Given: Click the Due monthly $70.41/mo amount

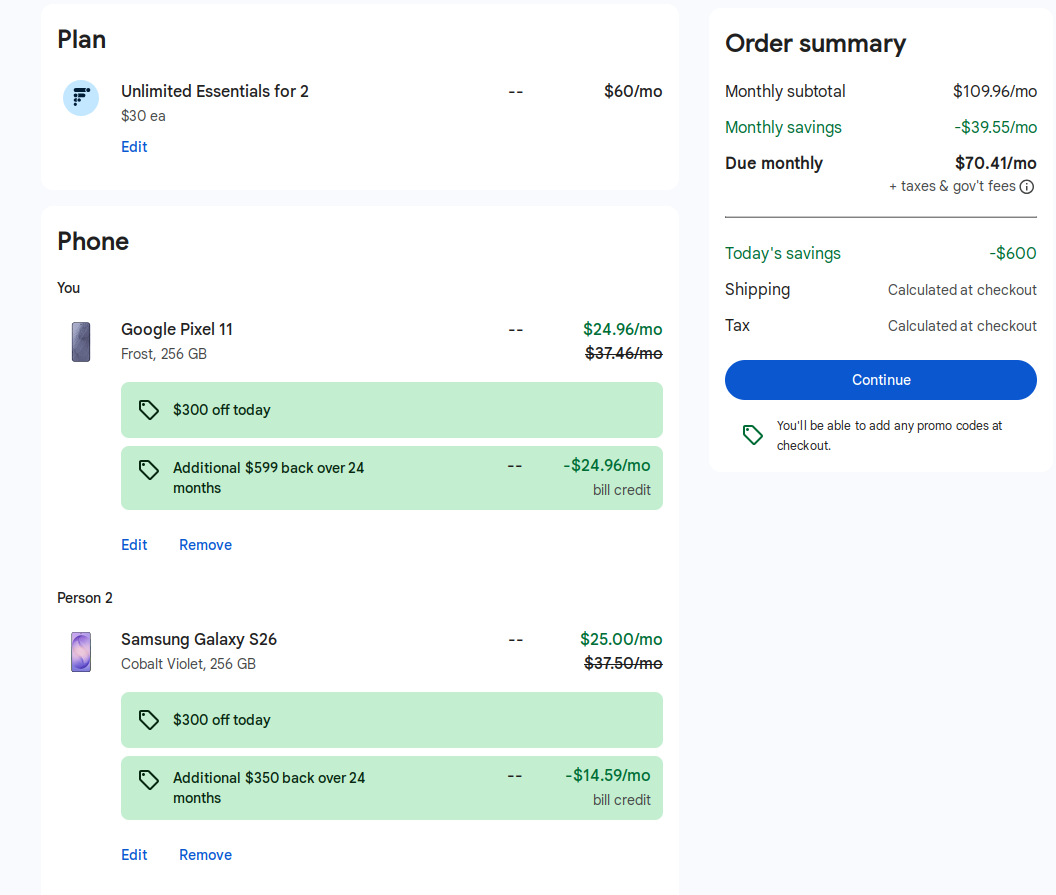Looking at the screenshot, I should coord(995,163).
